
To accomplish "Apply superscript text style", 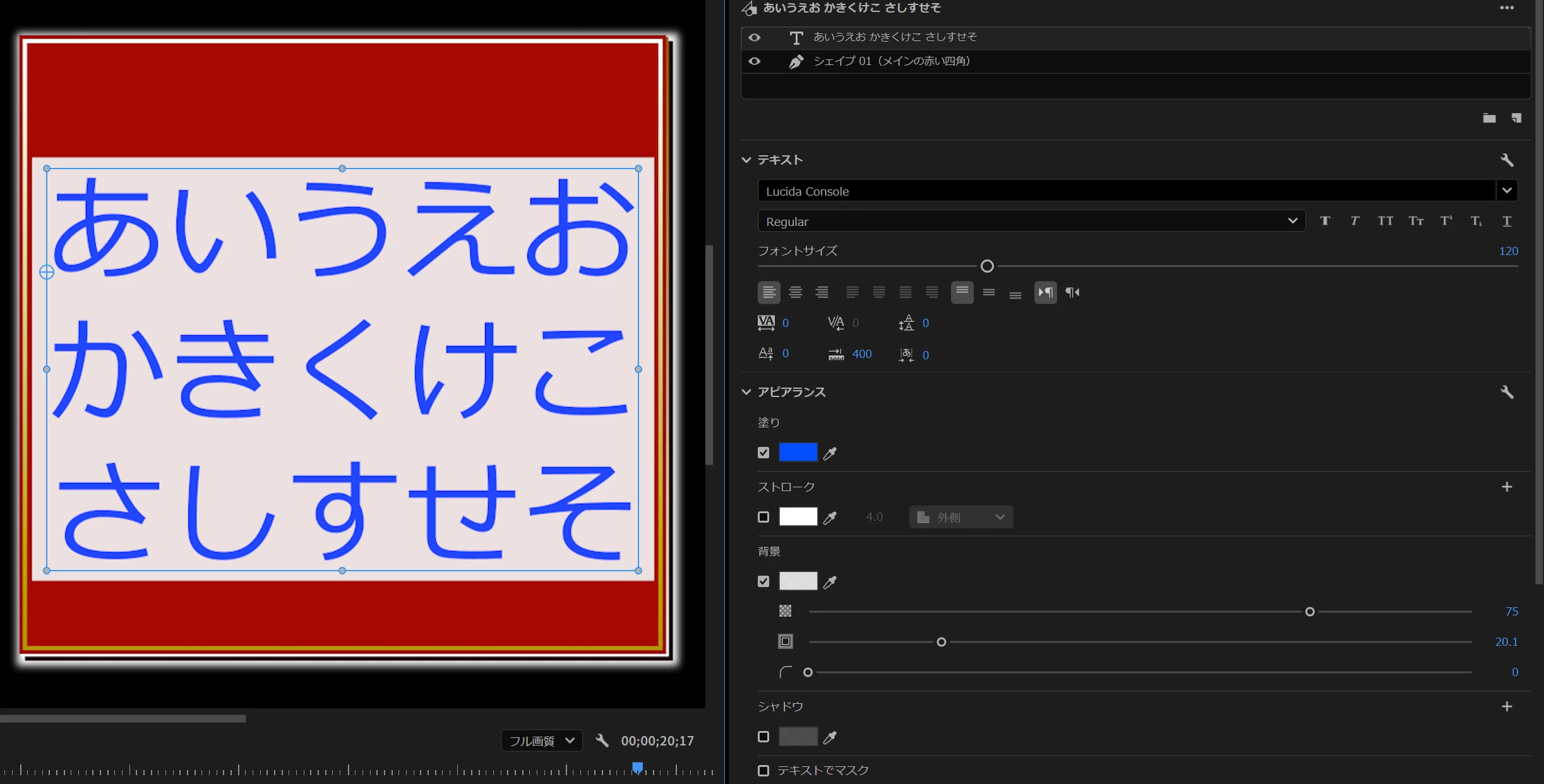I will tap(1446, 221).
